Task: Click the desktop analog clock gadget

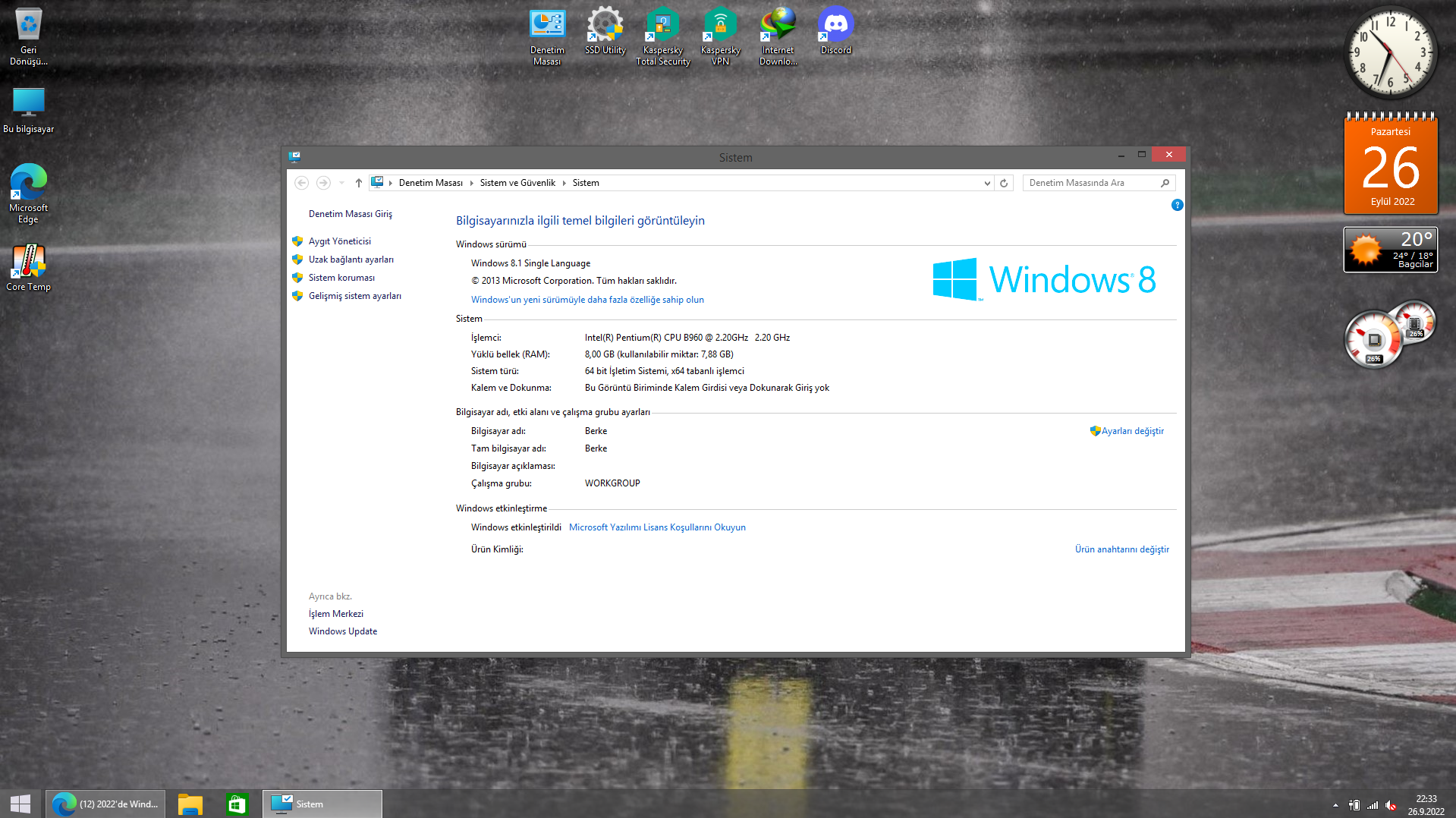Action: (1391, 52)
